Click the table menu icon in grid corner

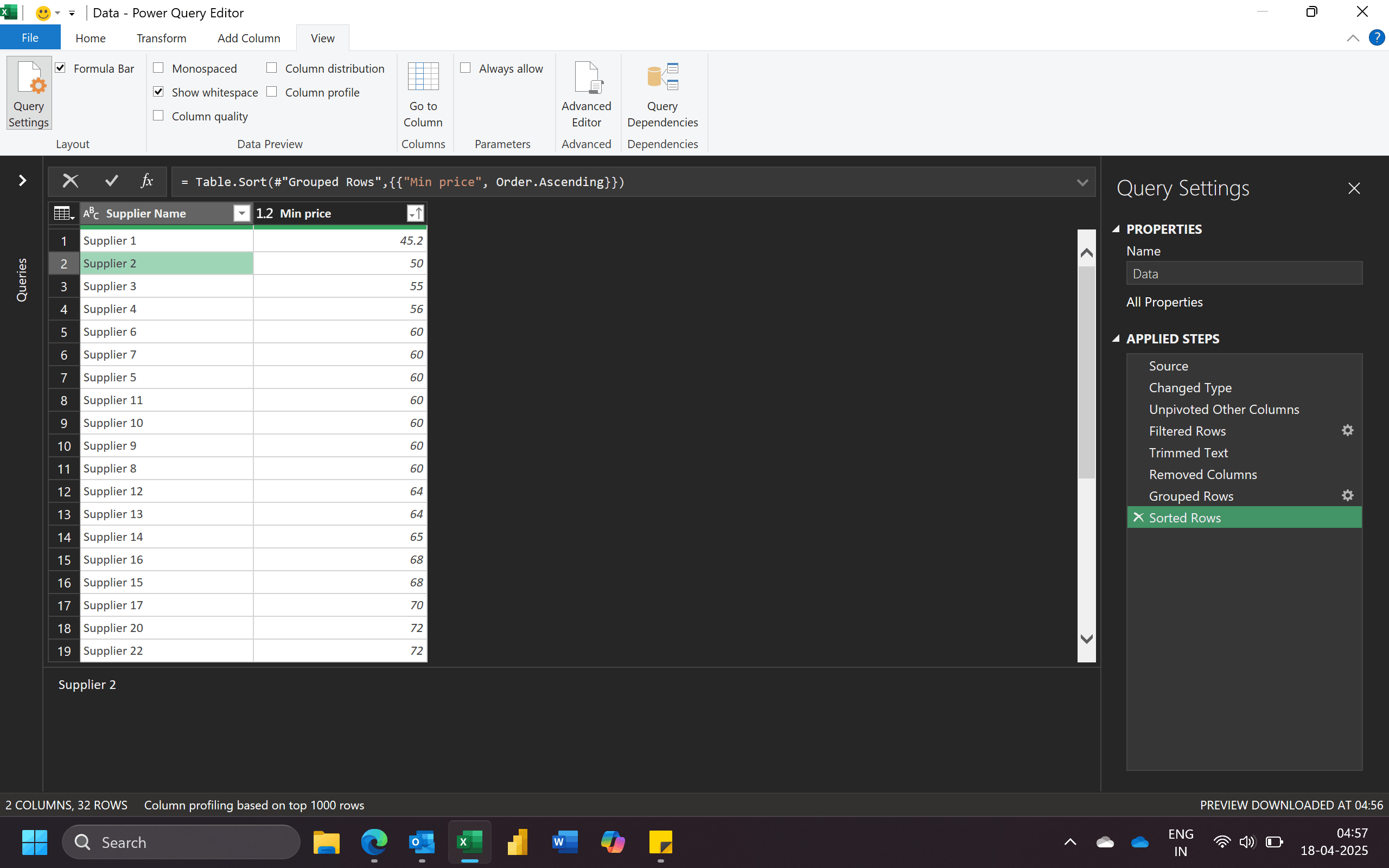click(63, 214)
